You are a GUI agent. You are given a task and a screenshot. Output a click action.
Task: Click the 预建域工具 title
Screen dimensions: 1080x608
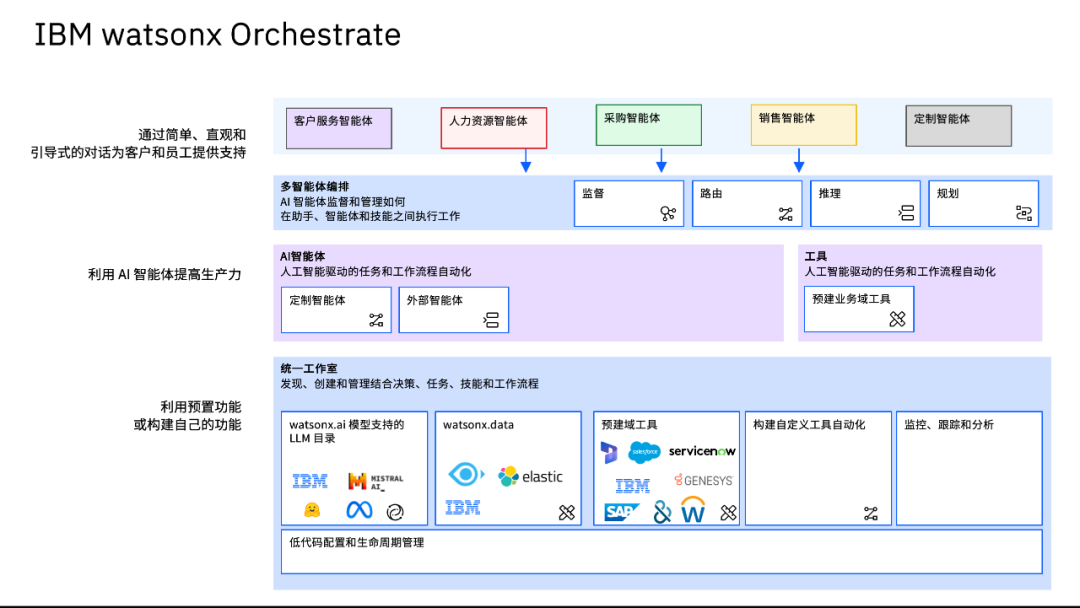[x=629, y=425]
